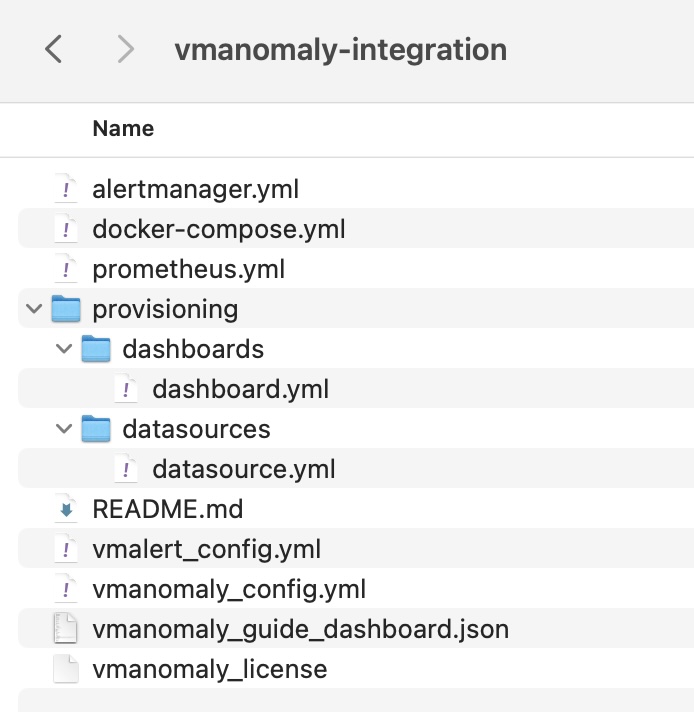The image size is (694, 712).
Task: Go forward to the next folder
Action: pos(125,49)
